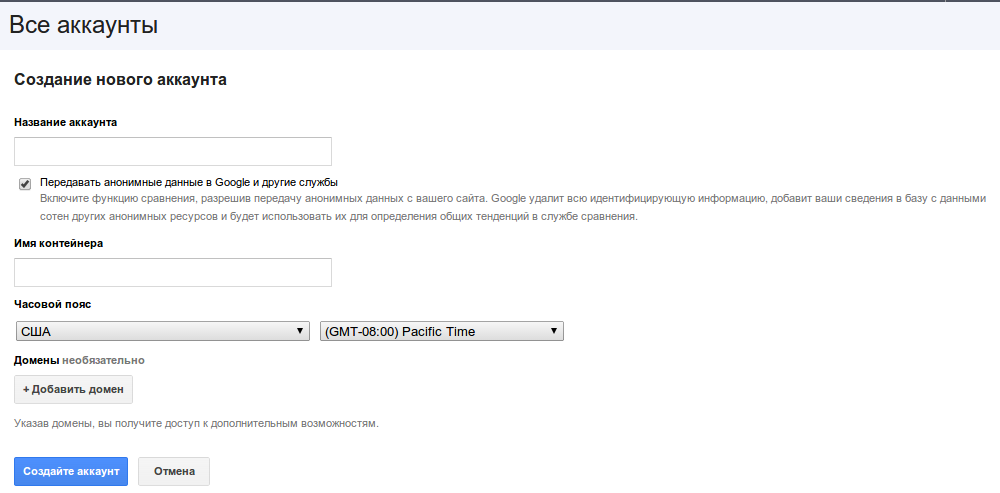The width and height of the screenshot is (1000, 493).
Task: Click the label 'Передавать анонимные данные в Google'
Action: click(188, 183)
